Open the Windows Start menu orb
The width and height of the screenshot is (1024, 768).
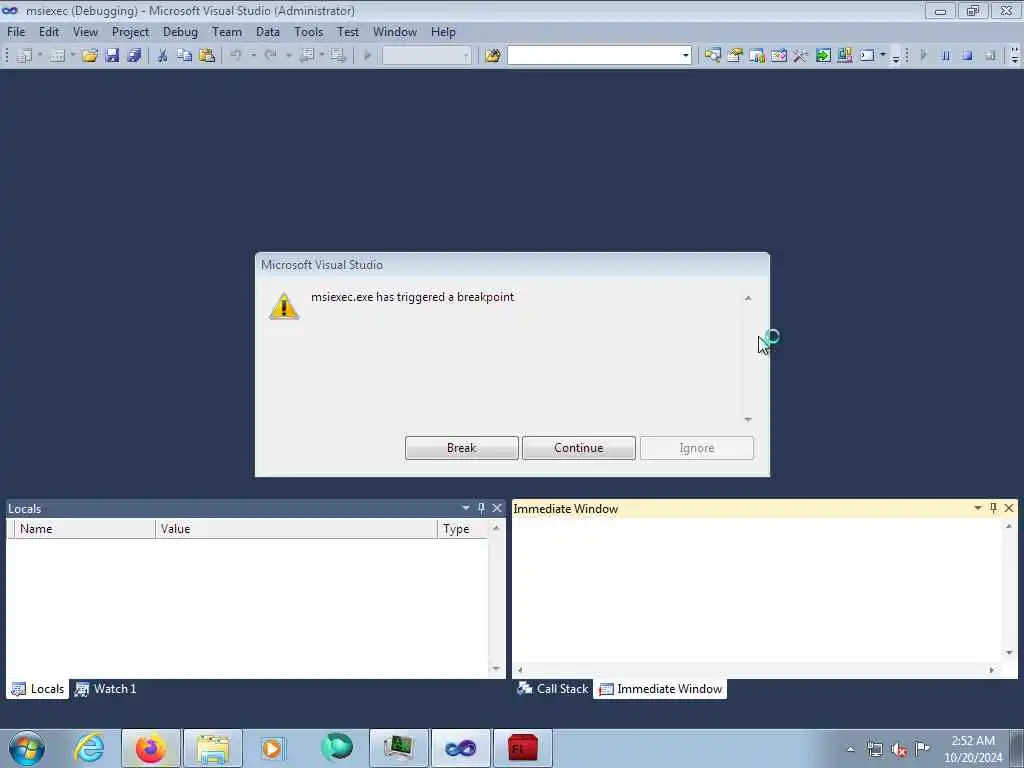pyautogui.click(x=27, y=748)
